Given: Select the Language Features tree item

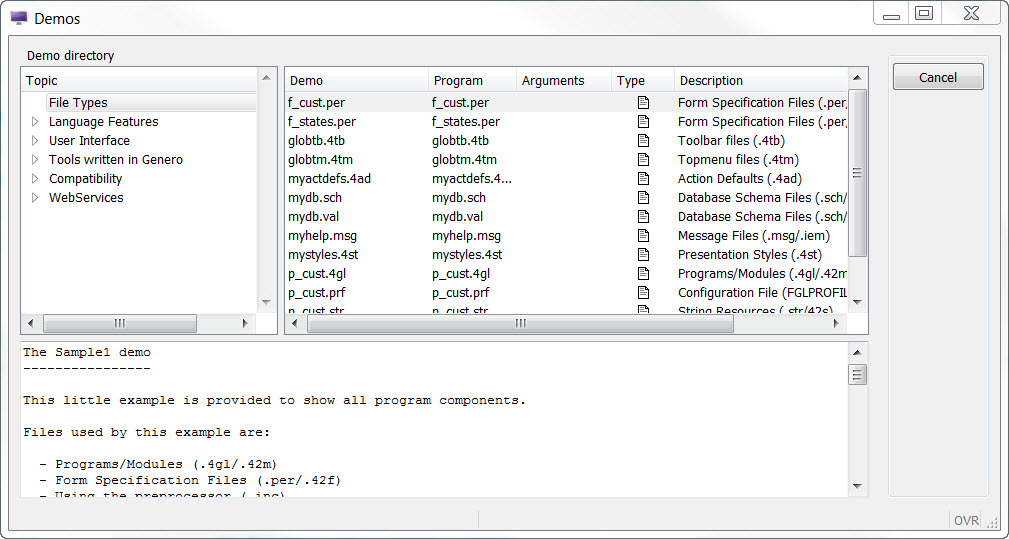Looking at the screenshot, I should pos(103,122).
